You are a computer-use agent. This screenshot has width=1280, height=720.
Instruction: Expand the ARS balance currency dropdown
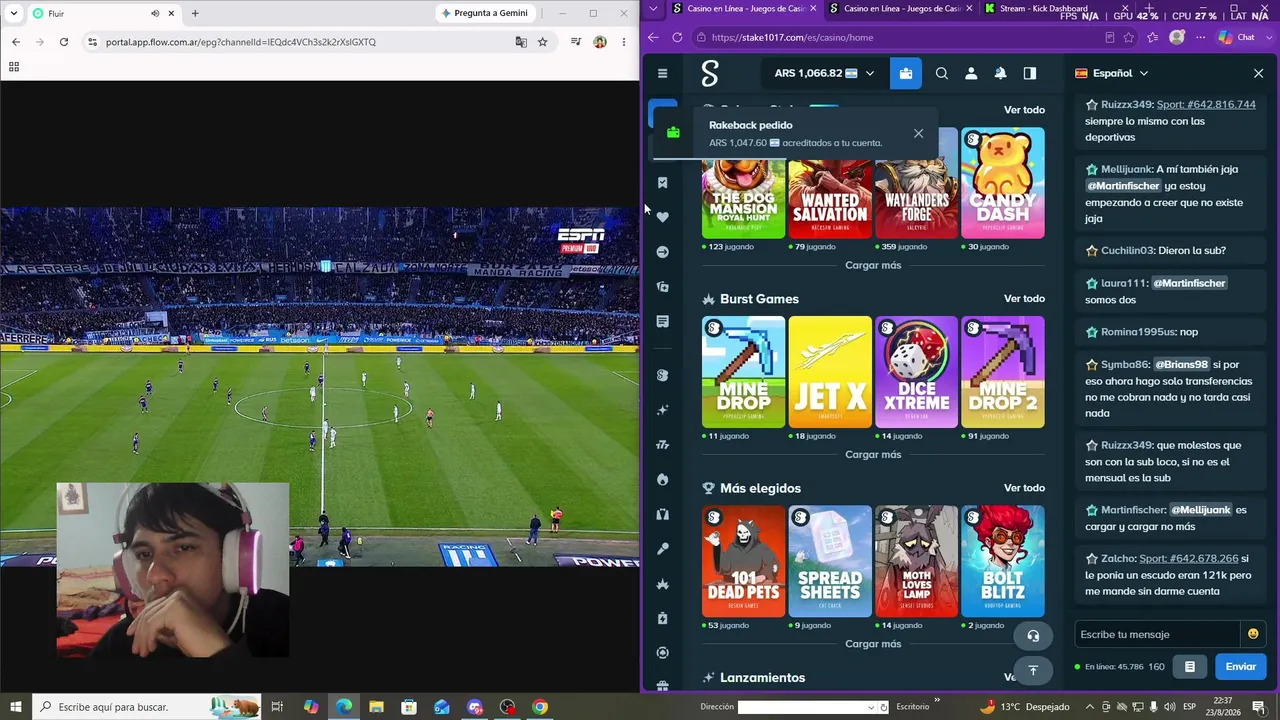[869, 73]
